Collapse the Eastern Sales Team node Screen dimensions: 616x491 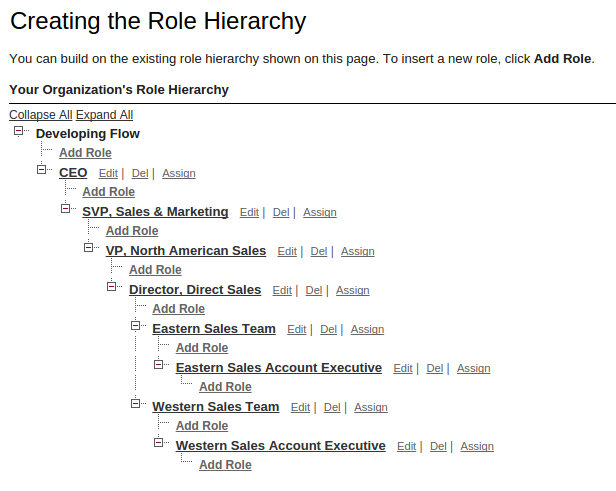click(x=136, y=326)
